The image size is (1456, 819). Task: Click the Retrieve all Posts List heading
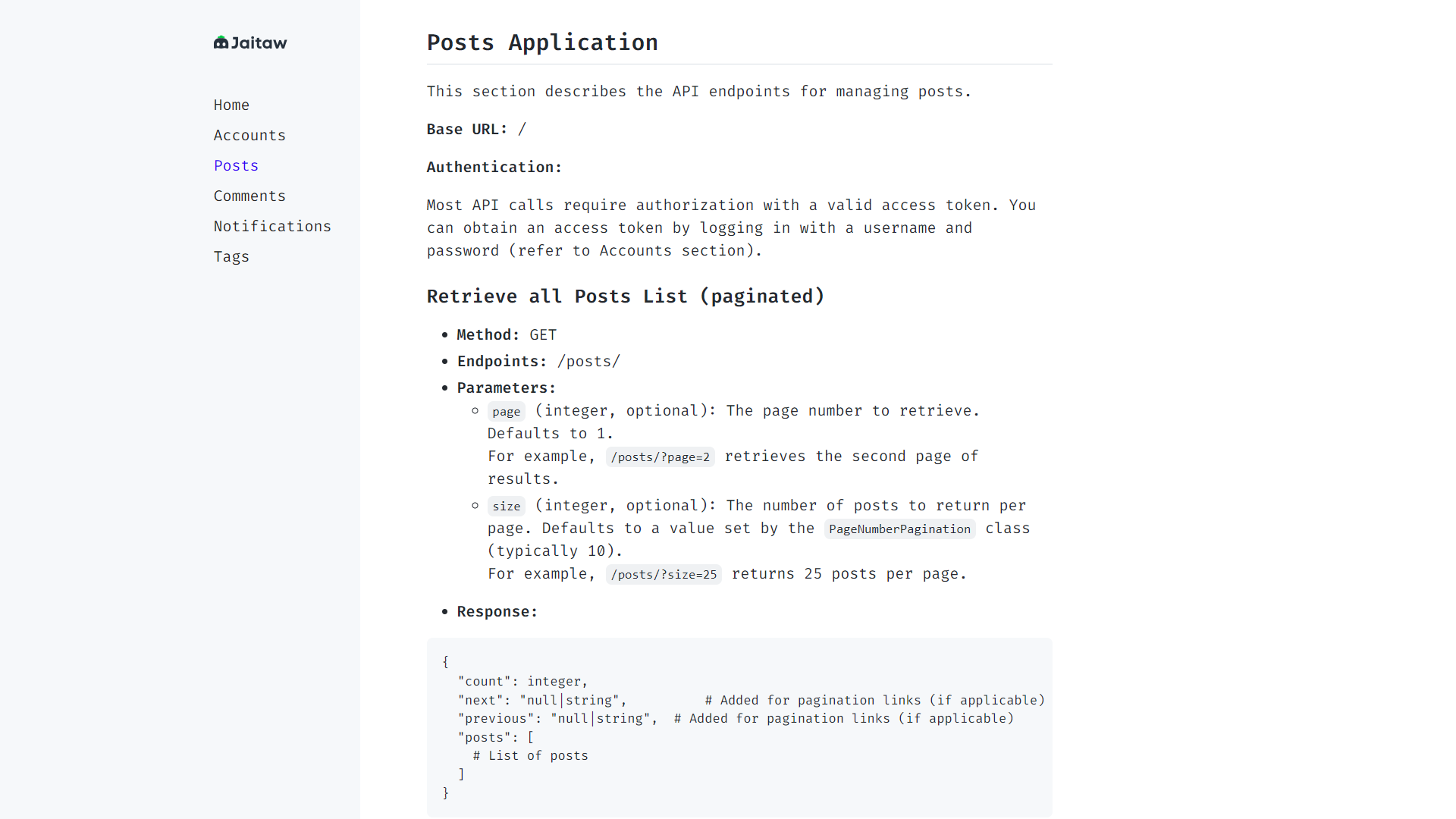tap(625, 296)
